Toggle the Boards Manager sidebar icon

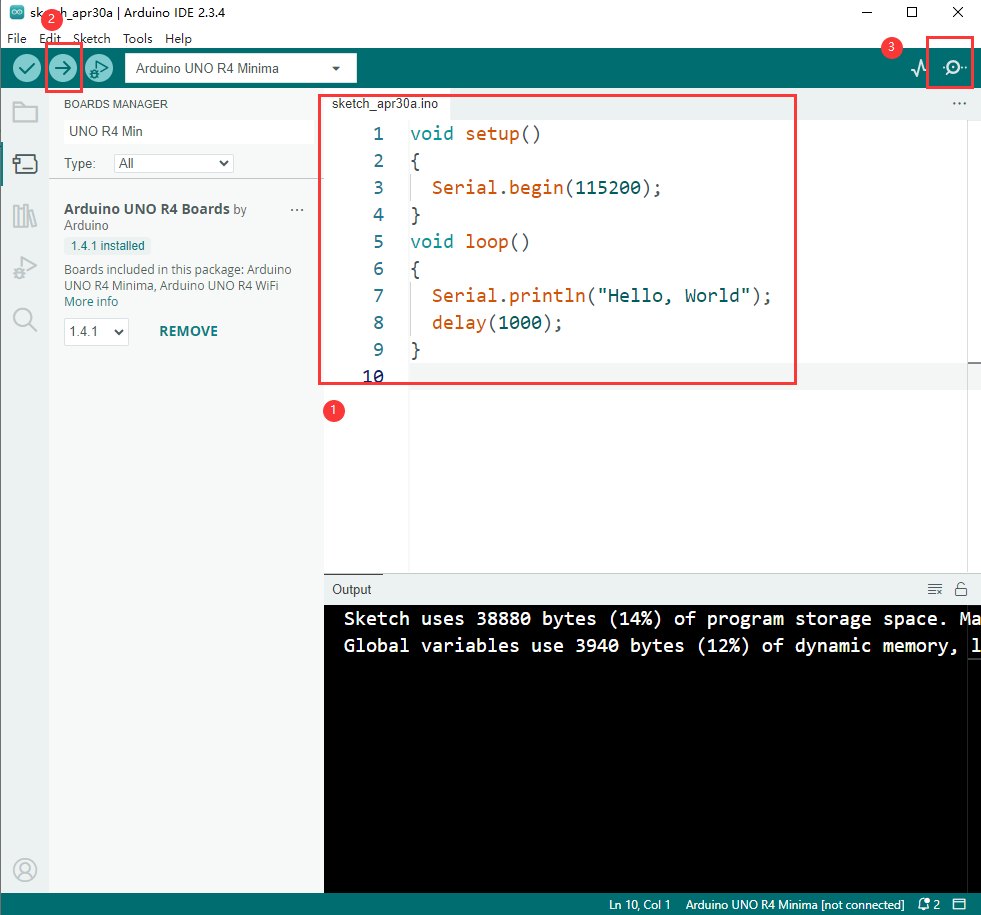click(x=25, y=164)
